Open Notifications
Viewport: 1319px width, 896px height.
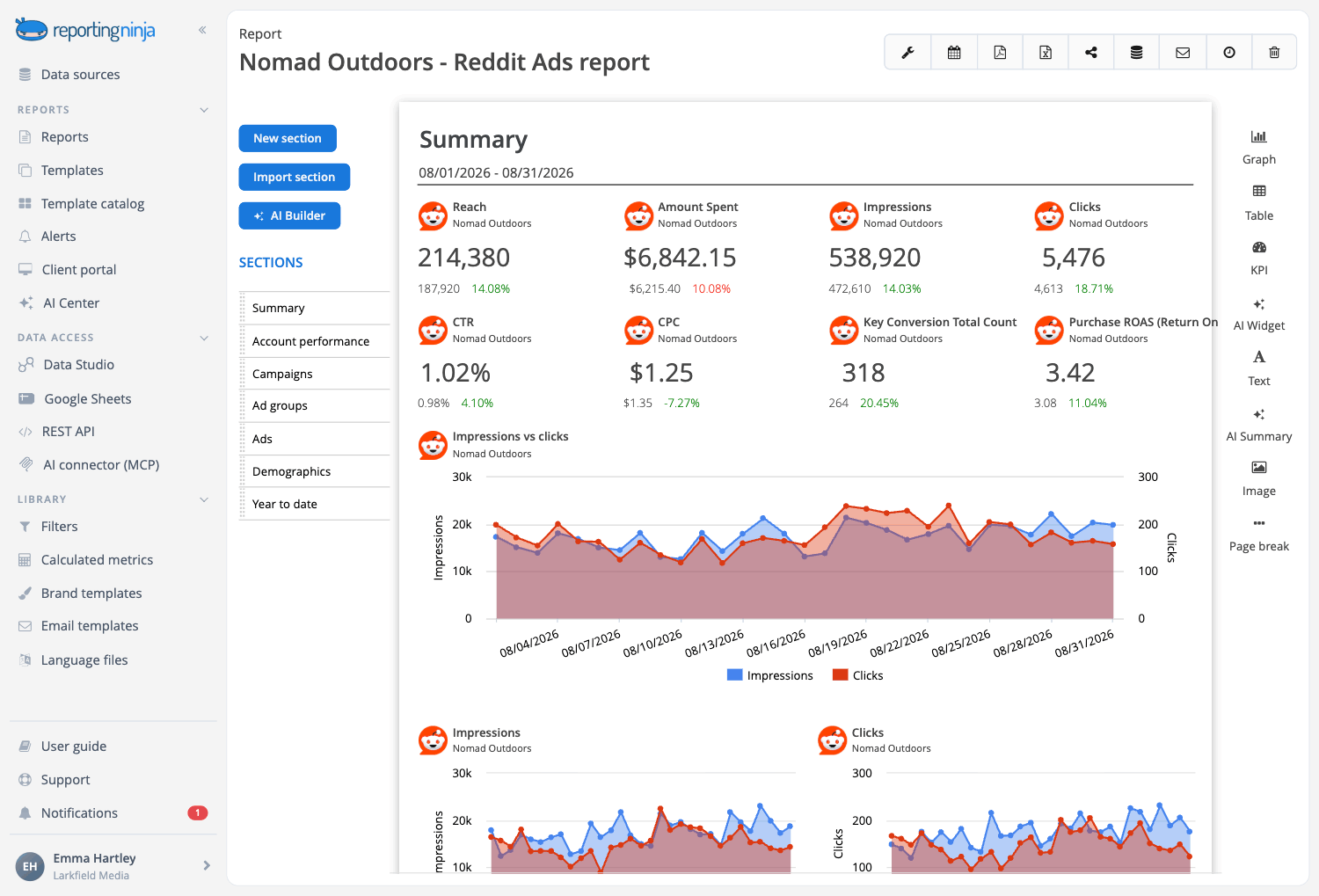point(79,813)
